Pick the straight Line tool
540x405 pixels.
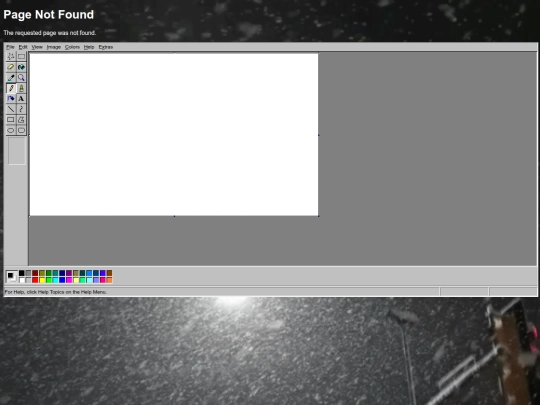pyautogui.click(x=11, y=109)
